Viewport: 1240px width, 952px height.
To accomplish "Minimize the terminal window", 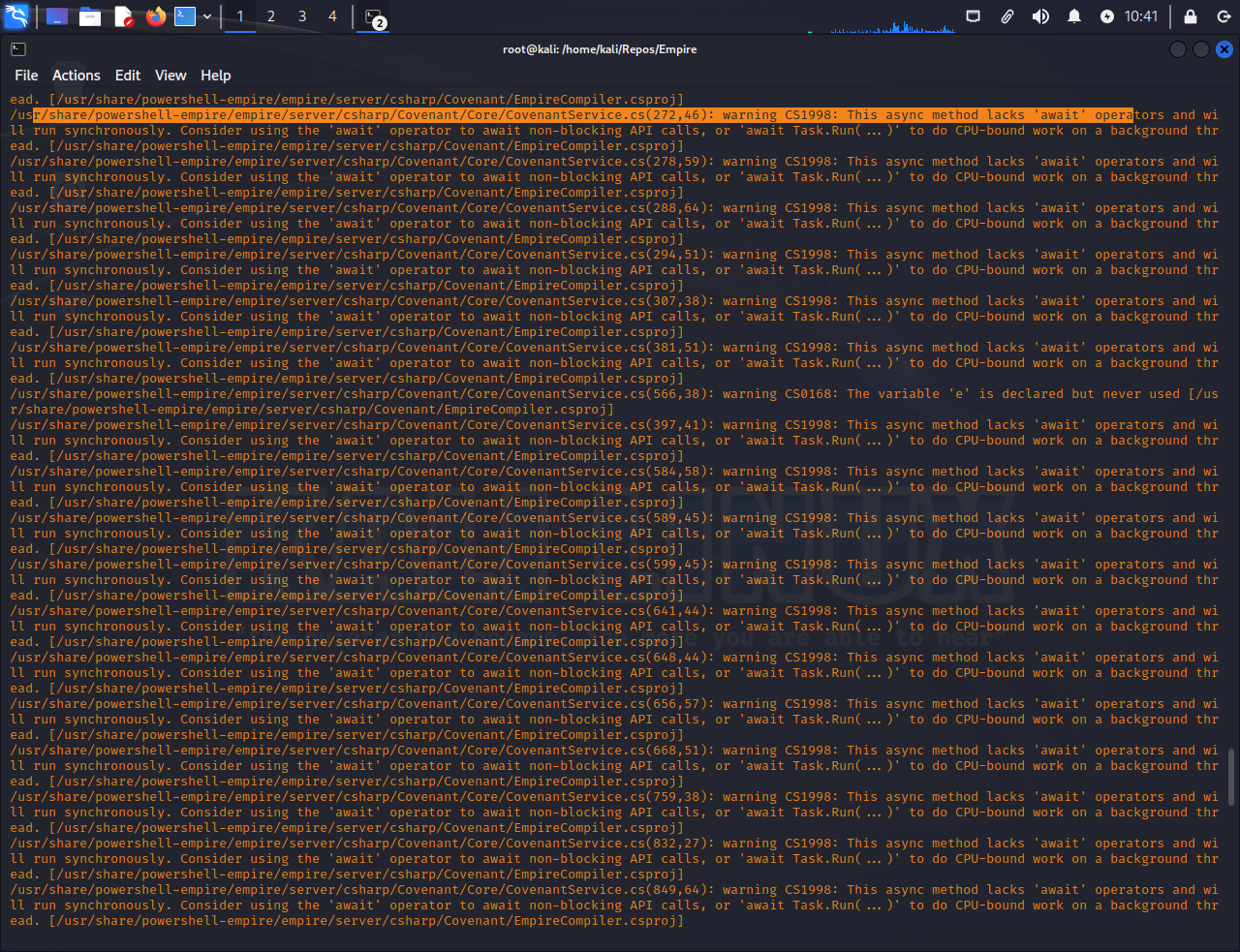I will 1178,49.
